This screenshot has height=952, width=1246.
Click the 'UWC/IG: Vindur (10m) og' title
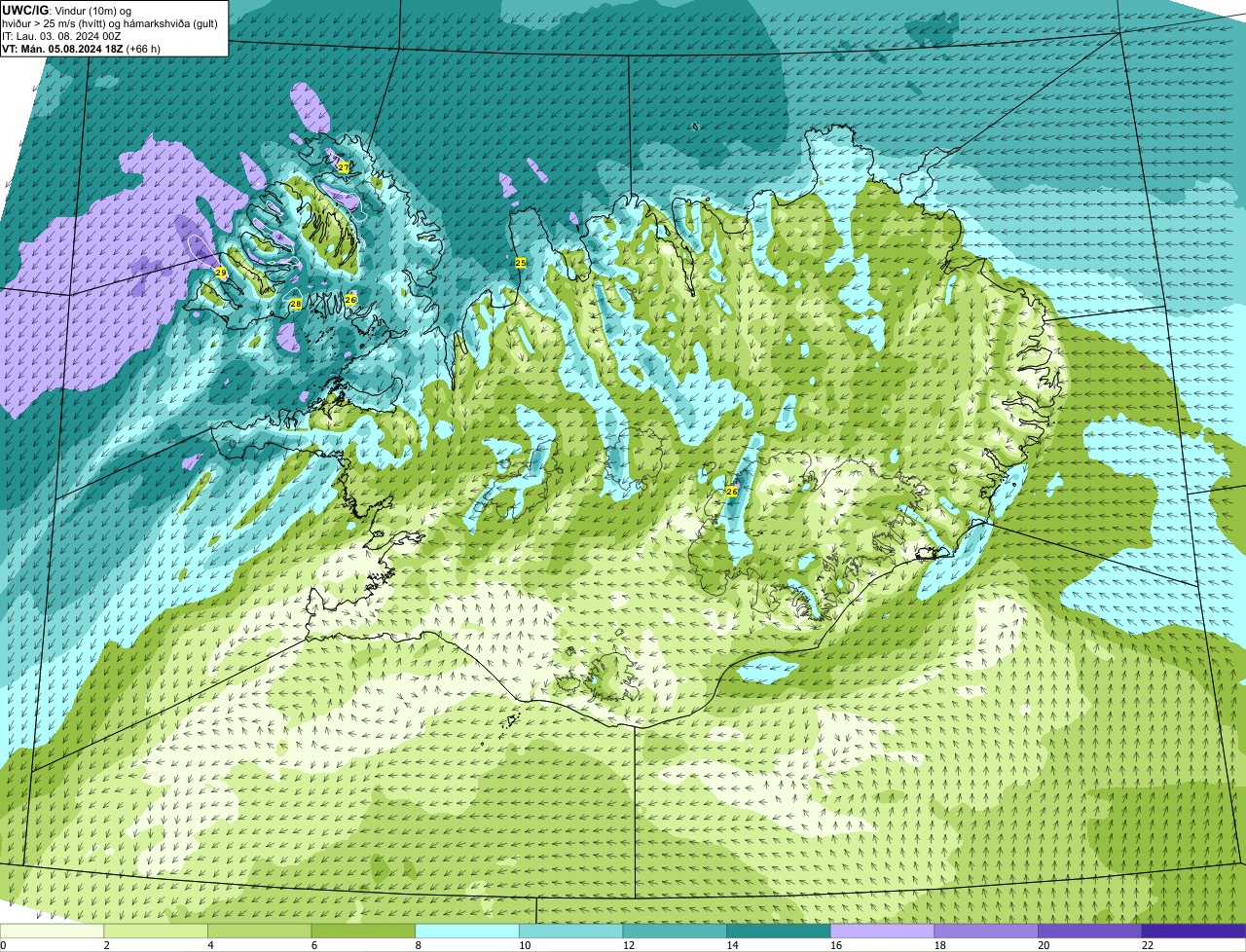click(x=67, y=10)
